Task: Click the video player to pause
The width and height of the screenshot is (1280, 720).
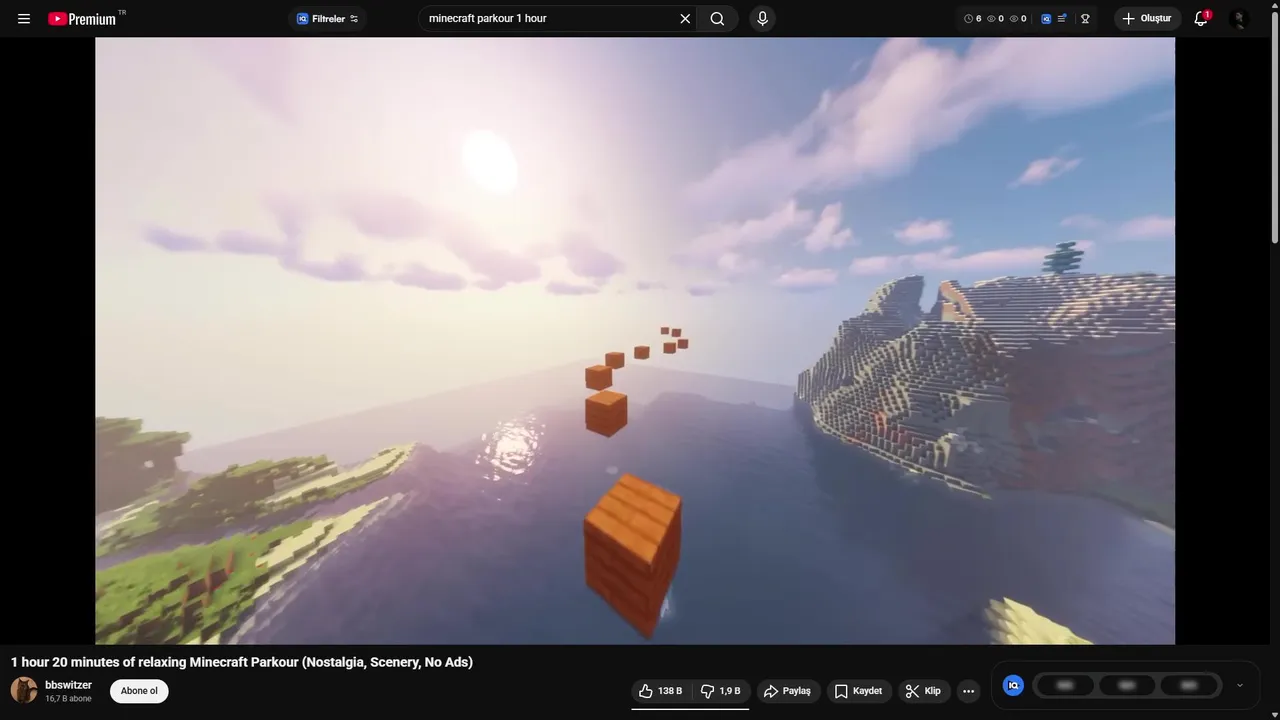Action: (635, 341)
